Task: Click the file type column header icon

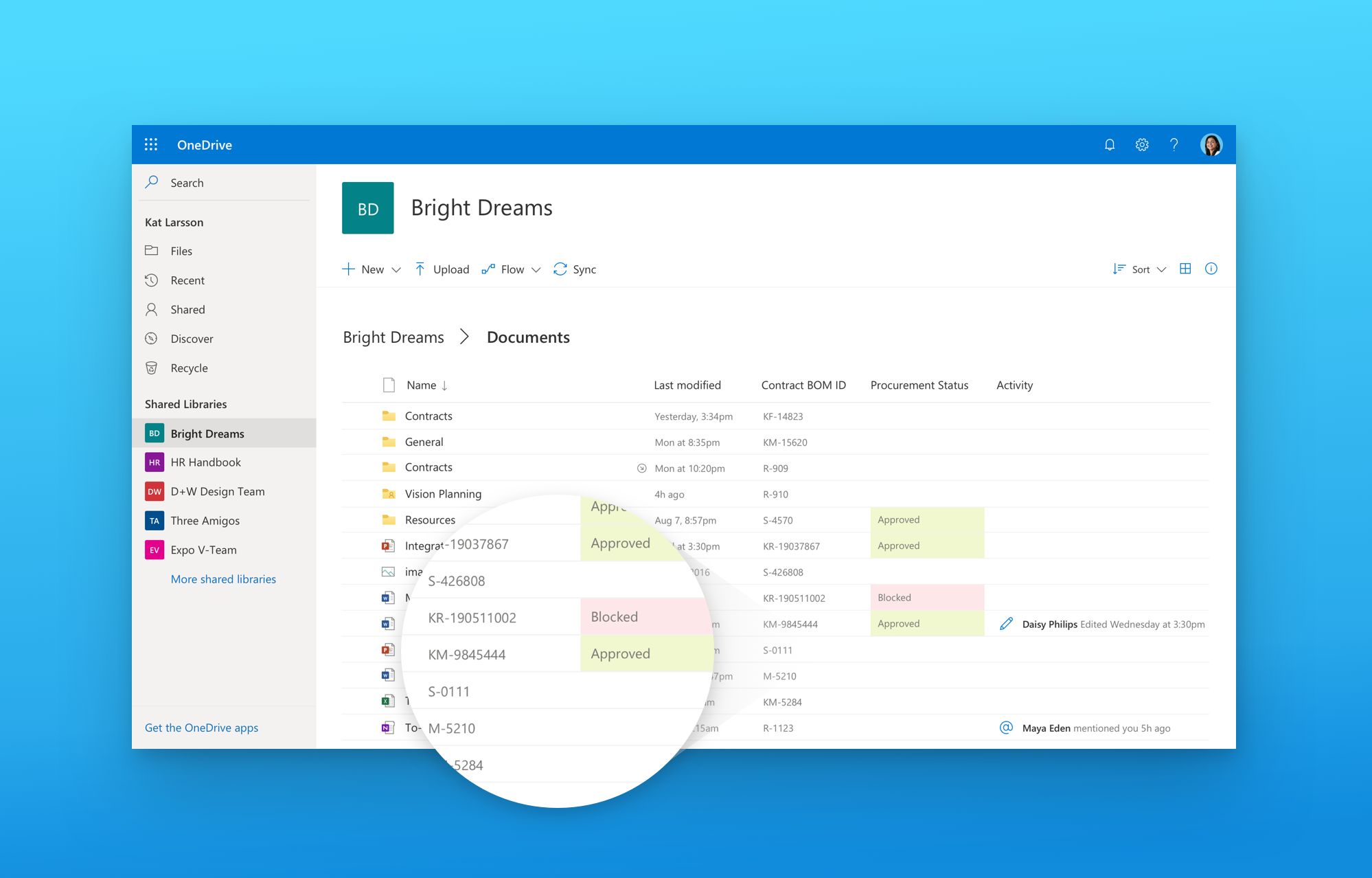Action: [x=389, y=385]
